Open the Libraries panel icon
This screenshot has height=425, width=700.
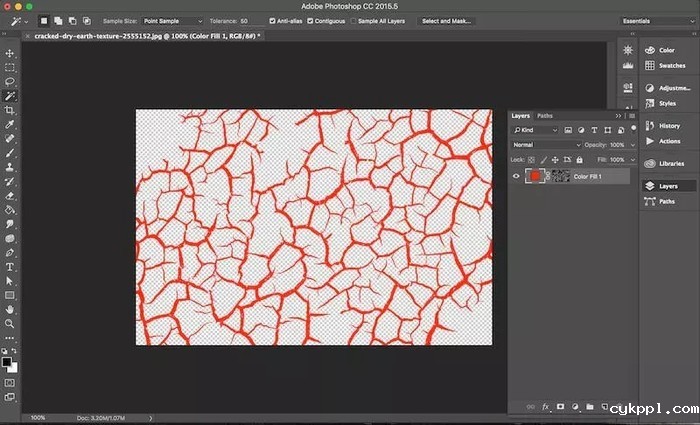click(650, 163)
